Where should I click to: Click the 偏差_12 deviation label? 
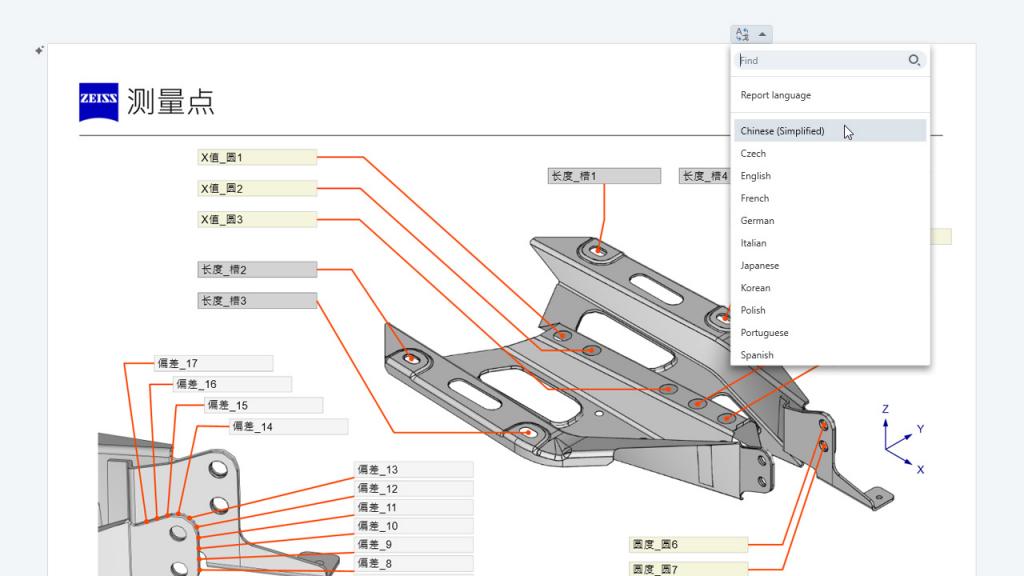click(x=413, y=488)
